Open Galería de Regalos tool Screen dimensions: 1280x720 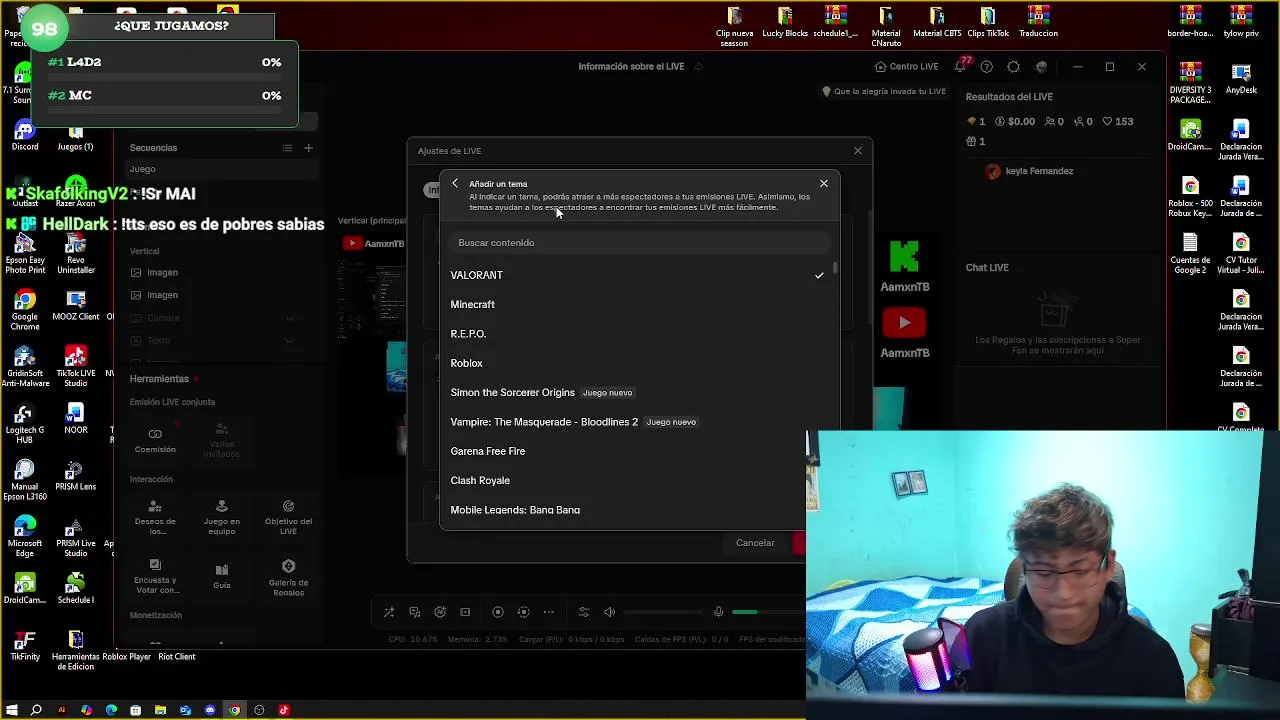(288, 577)
